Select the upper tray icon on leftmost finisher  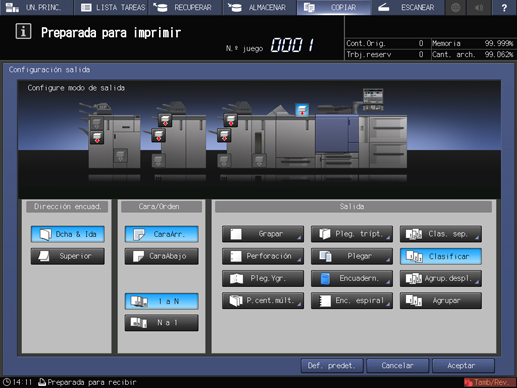click(97, 123)
